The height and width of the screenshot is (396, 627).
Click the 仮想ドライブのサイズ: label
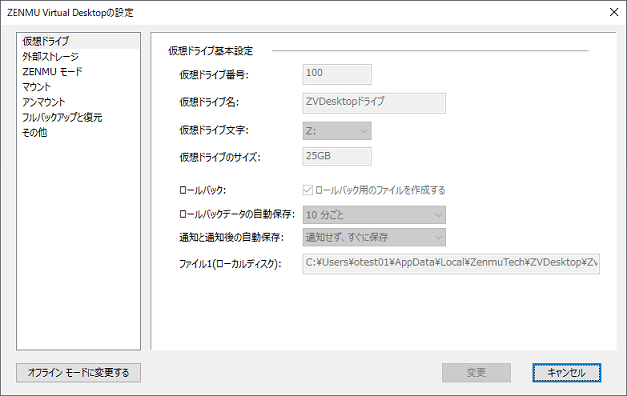220,157
